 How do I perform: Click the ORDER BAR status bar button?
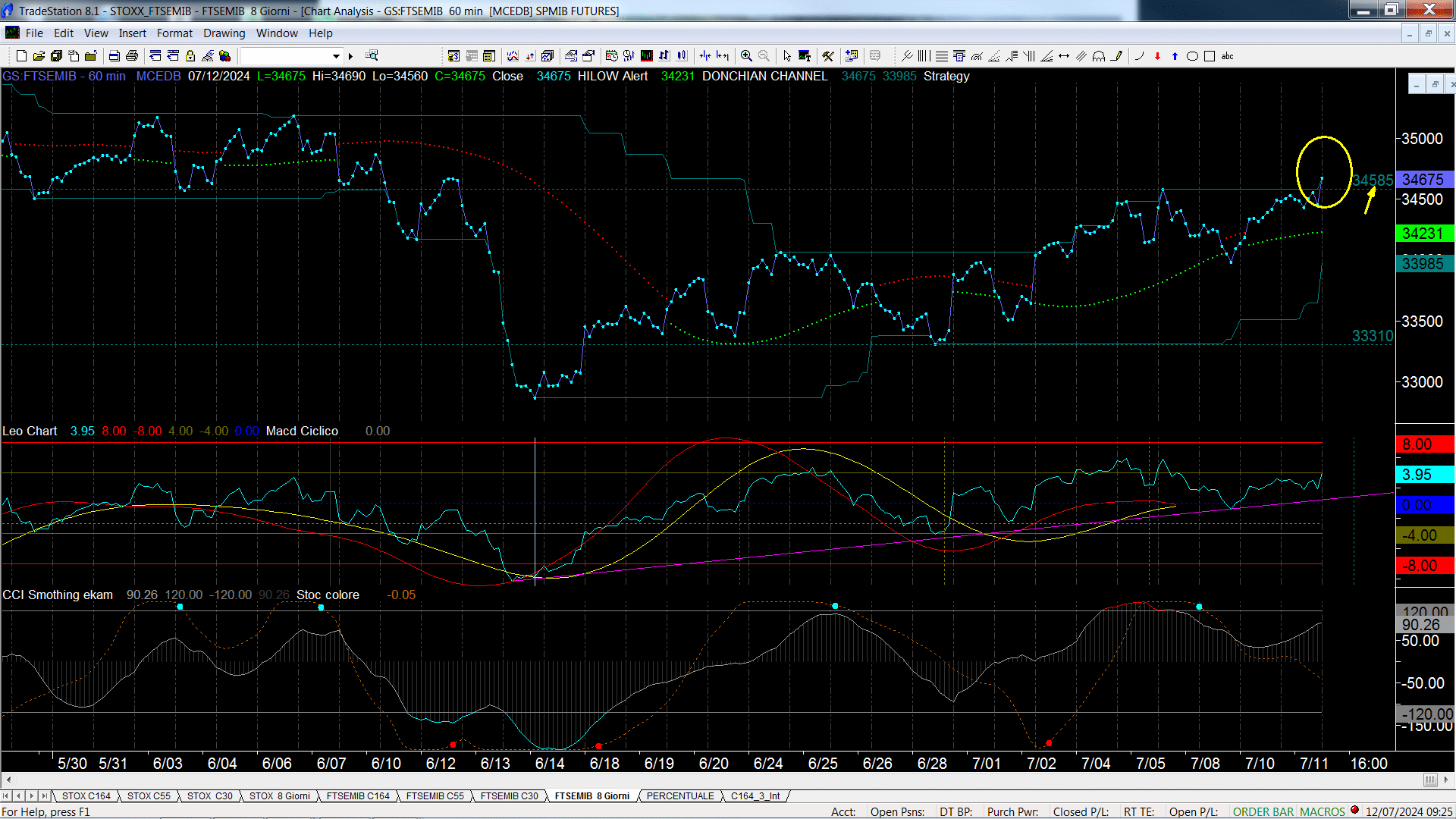pyautogui.click(x=1263, y=811)
